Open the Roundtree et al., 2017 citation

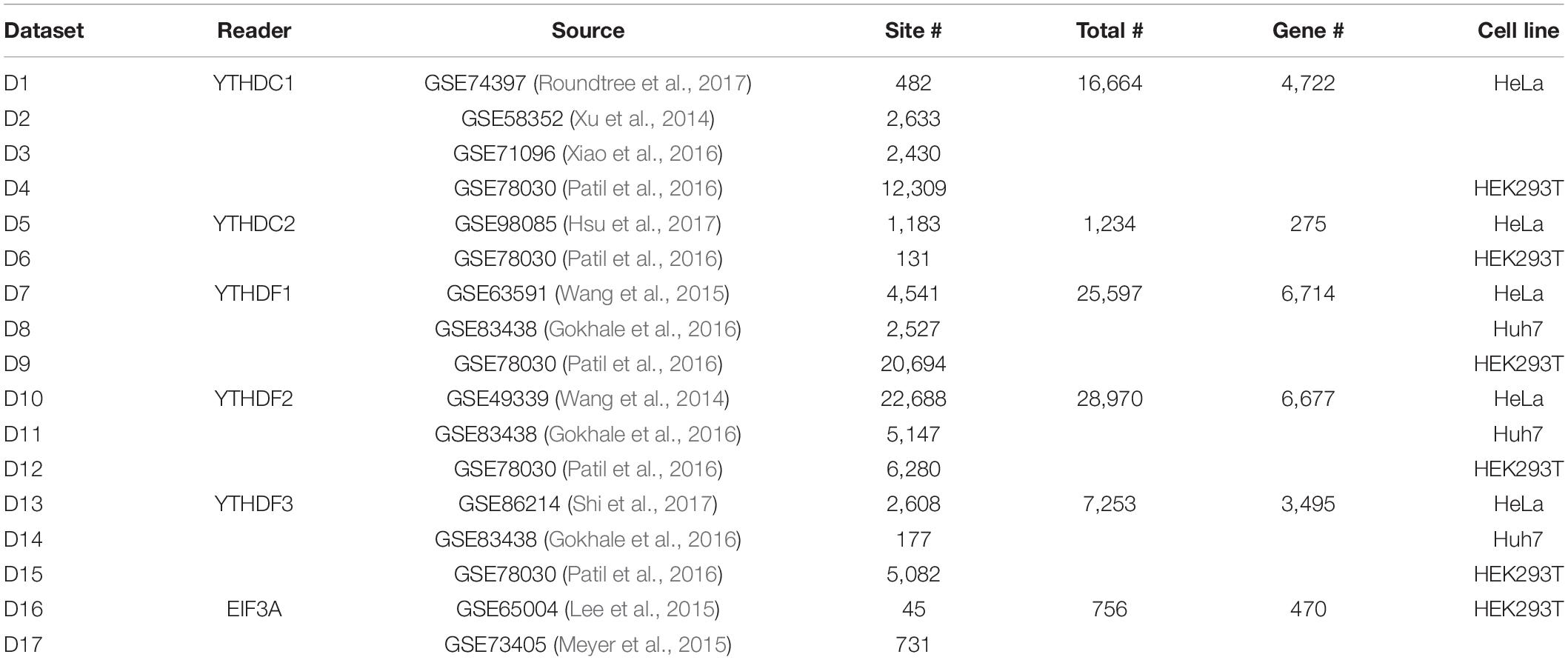(642, 83)
